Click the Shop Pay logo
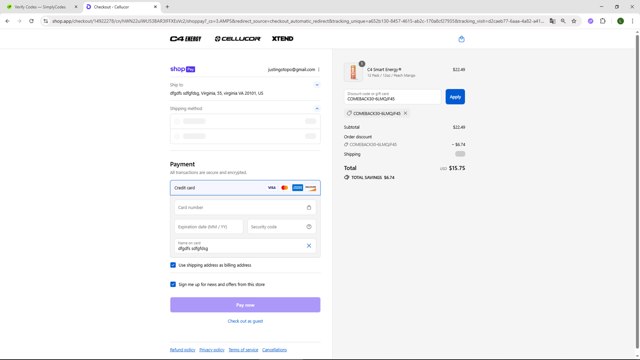Image resolution: width=640 pixels, height=360 pixels. point(182,69)
